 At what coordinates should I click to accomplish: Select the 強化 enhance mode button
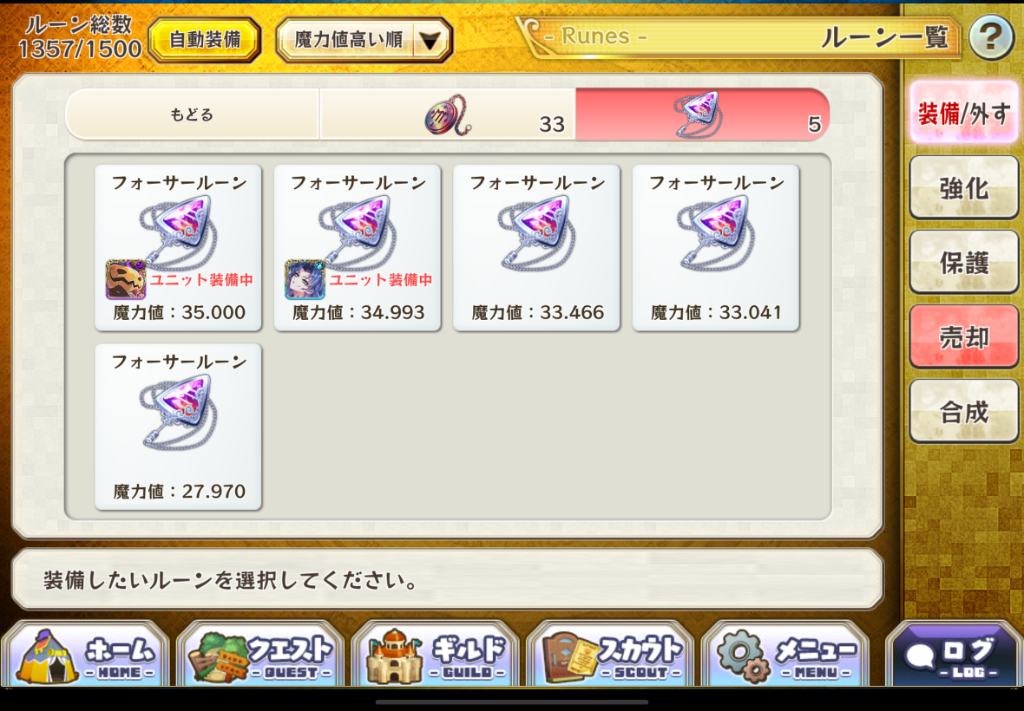964,188
